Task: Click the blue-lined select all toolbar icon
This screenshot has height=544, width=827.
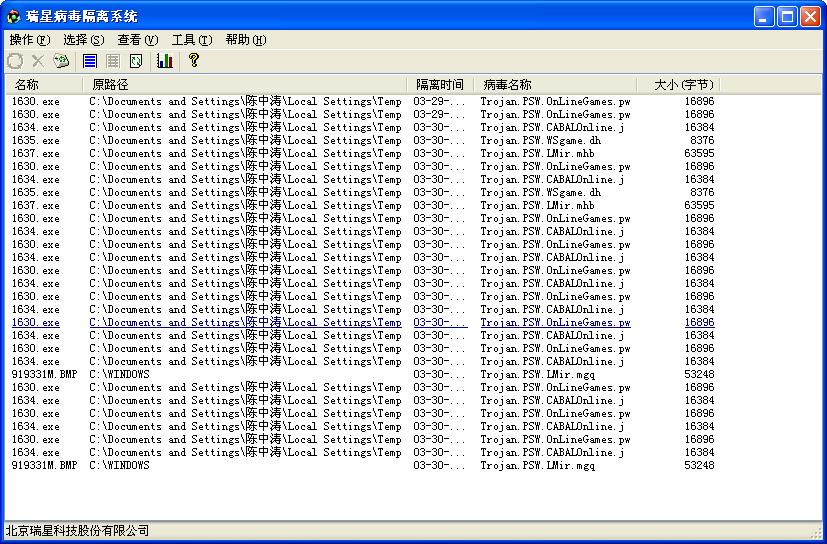Action: tap(90, 61)
